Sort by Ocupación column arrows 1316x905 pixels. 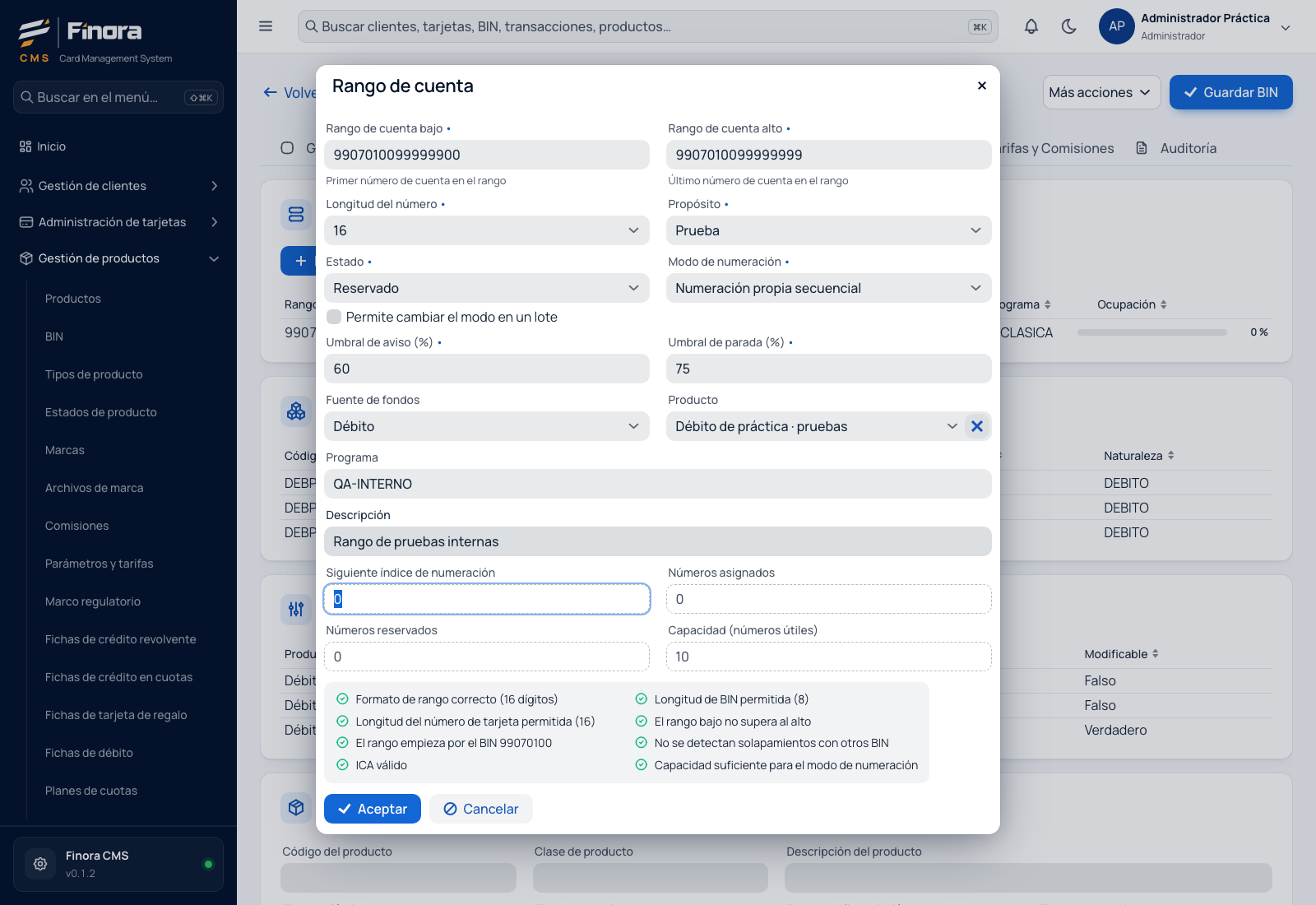point(1163,304)
